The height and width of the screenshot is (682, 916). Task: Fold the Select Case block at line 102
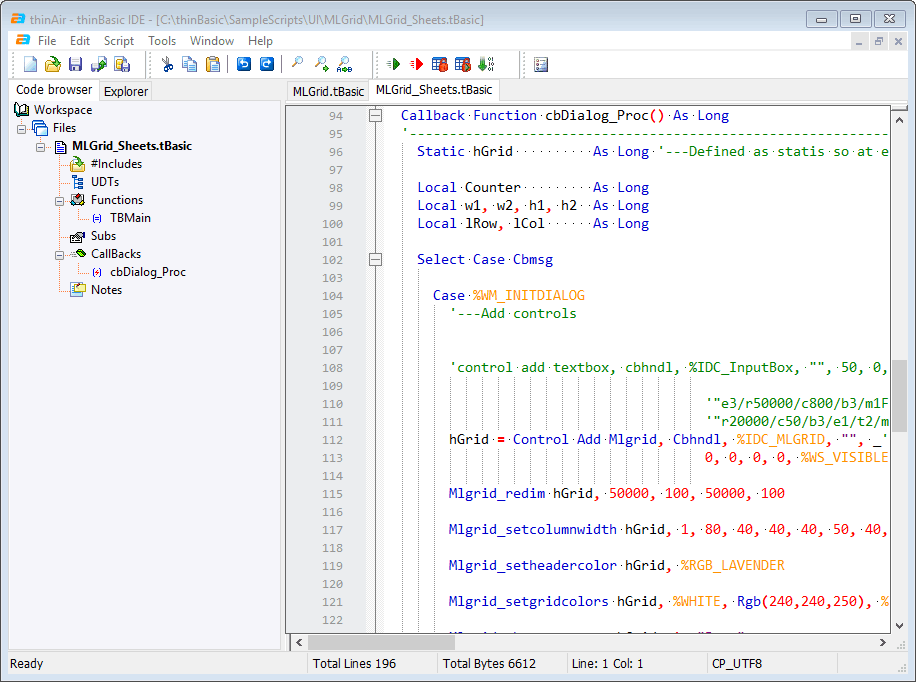point(376,259)
